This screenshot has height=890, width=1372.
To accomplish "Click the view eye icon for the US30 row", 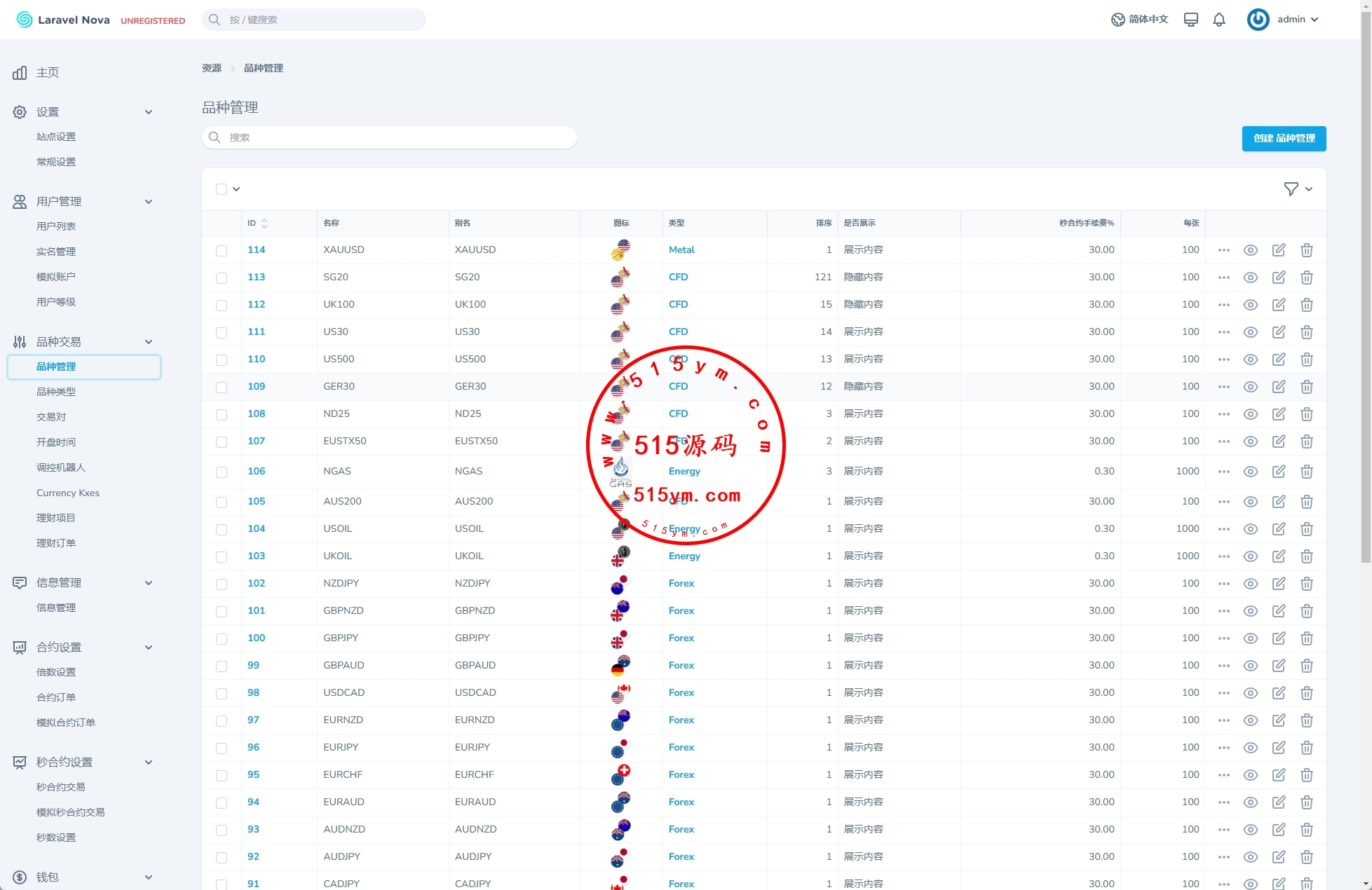I will coord(1251,332).
